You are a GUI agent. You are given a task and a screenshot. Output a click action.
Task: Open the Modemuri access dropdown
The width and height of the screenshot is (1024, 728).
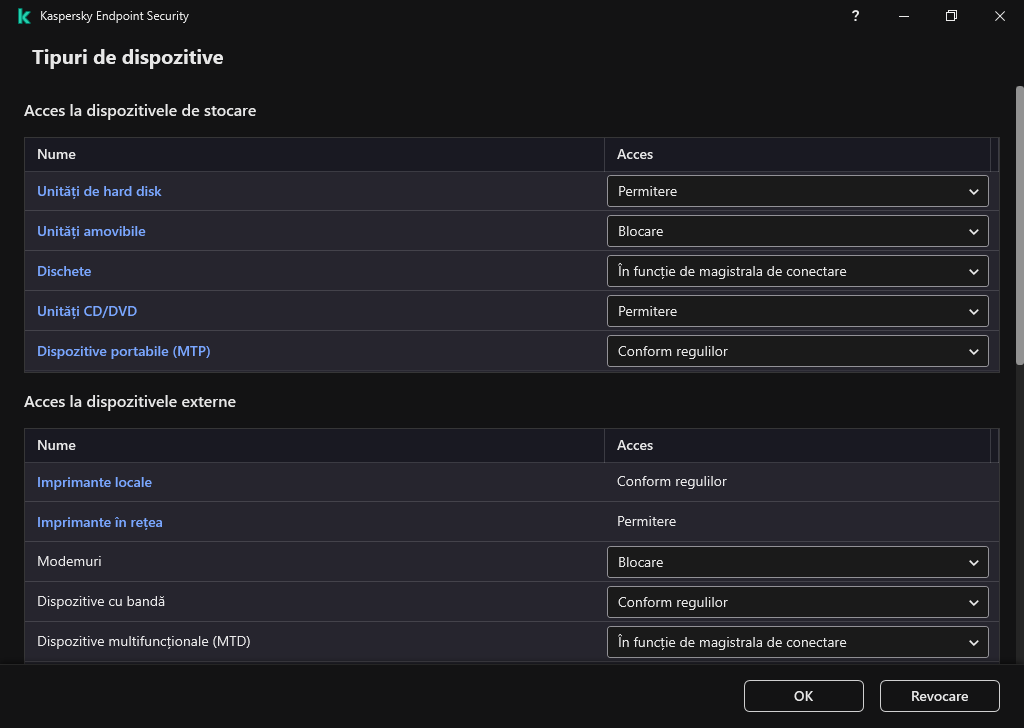pyautogui.click(x=797, y=562)
